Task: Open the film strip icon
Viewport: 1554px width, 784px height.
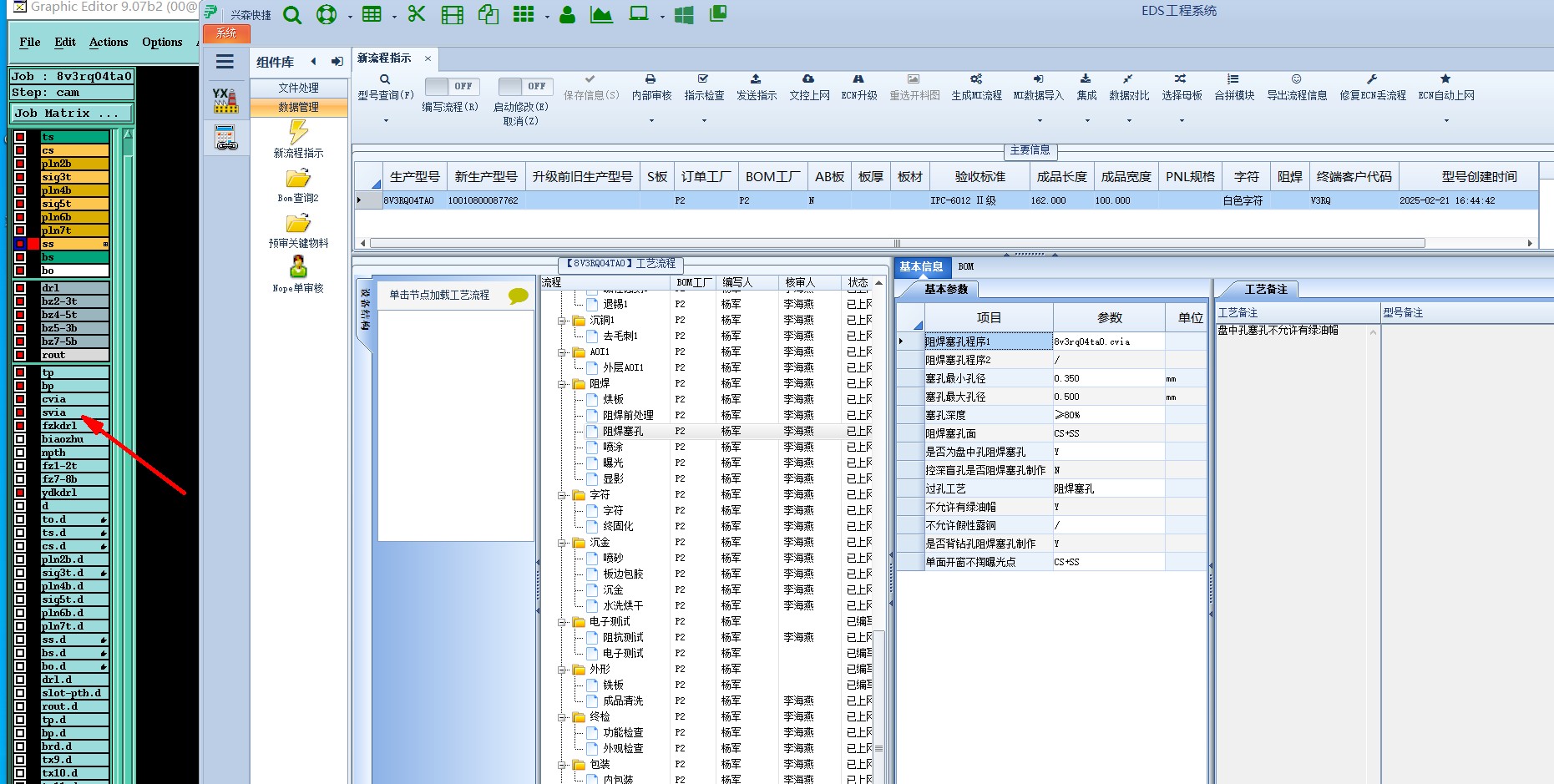Action: [453, 15]
